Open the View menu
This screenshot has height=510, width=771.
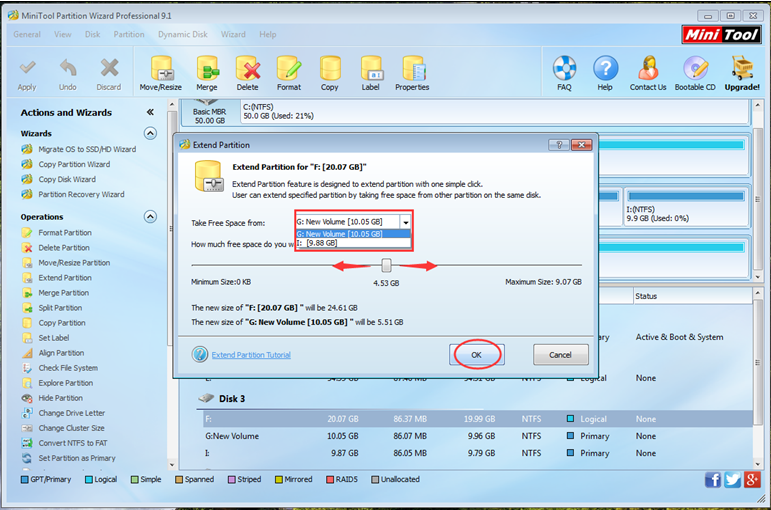62,34
